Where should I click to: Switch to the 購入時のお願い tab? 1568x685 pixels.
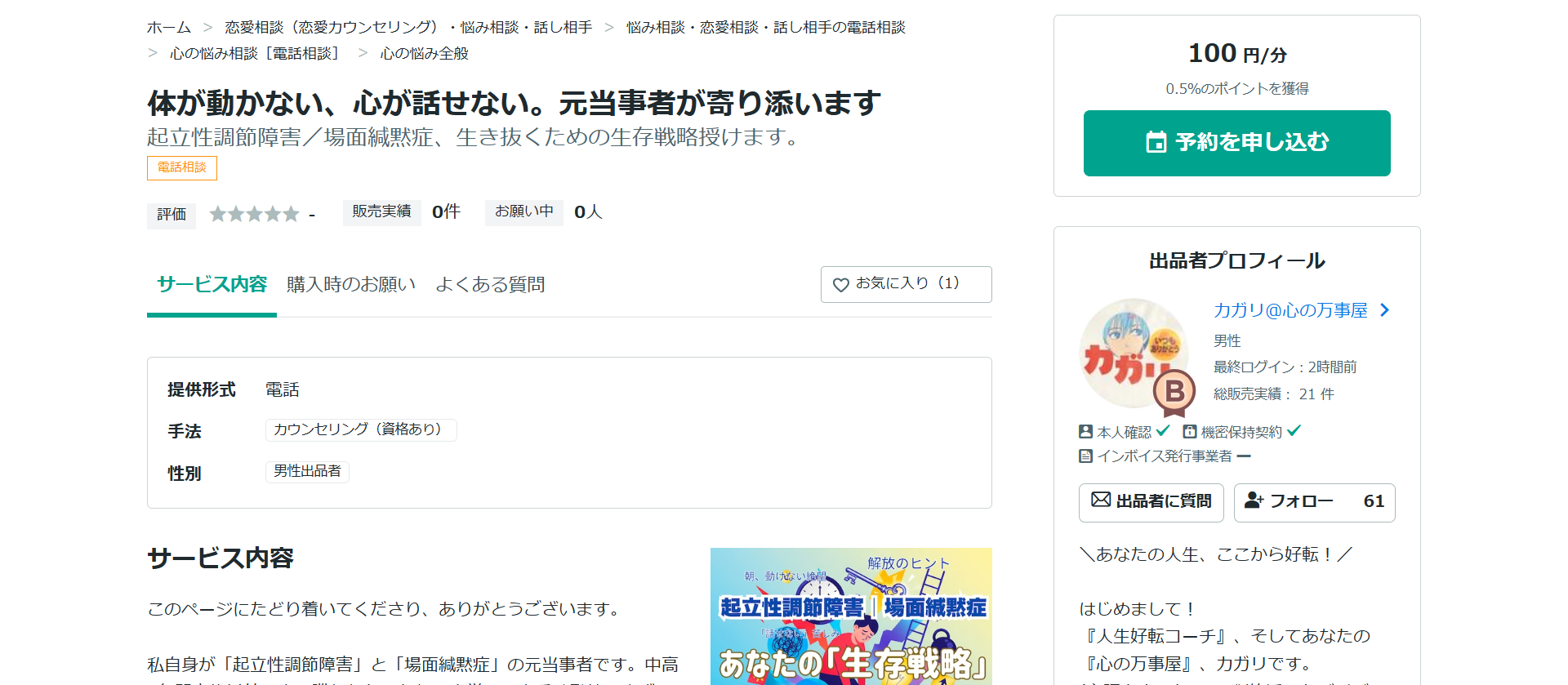click(351, 285)
